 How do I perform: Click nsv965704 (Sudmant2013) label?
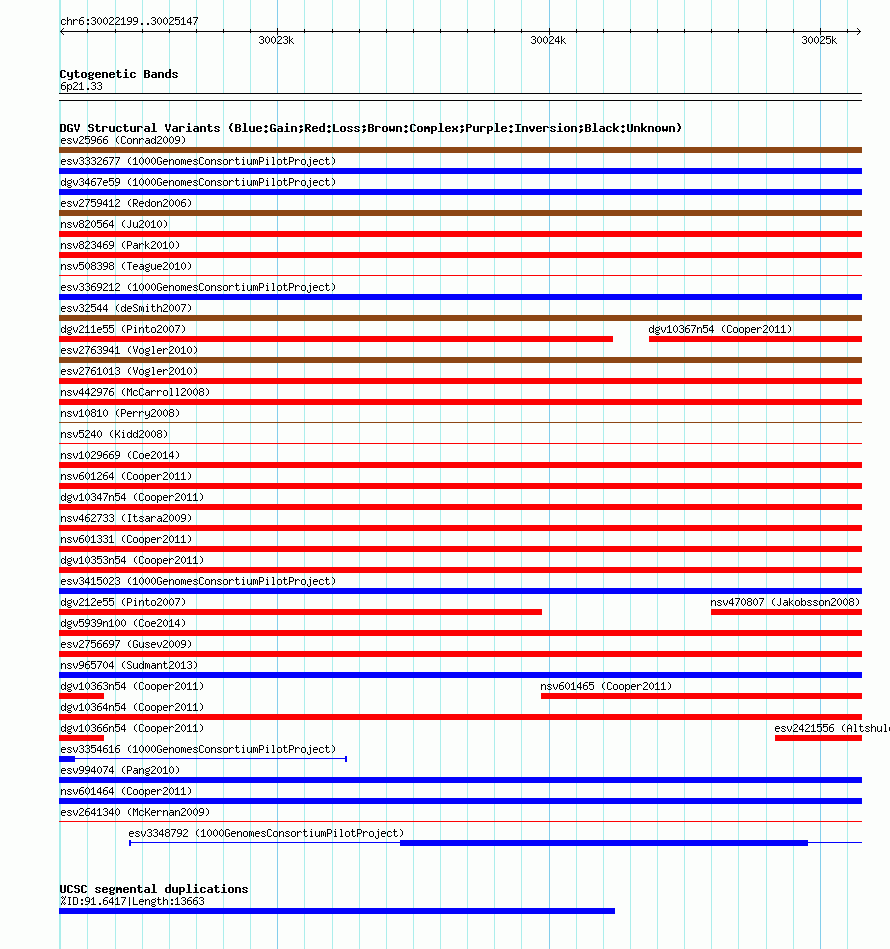coord(129,665)
